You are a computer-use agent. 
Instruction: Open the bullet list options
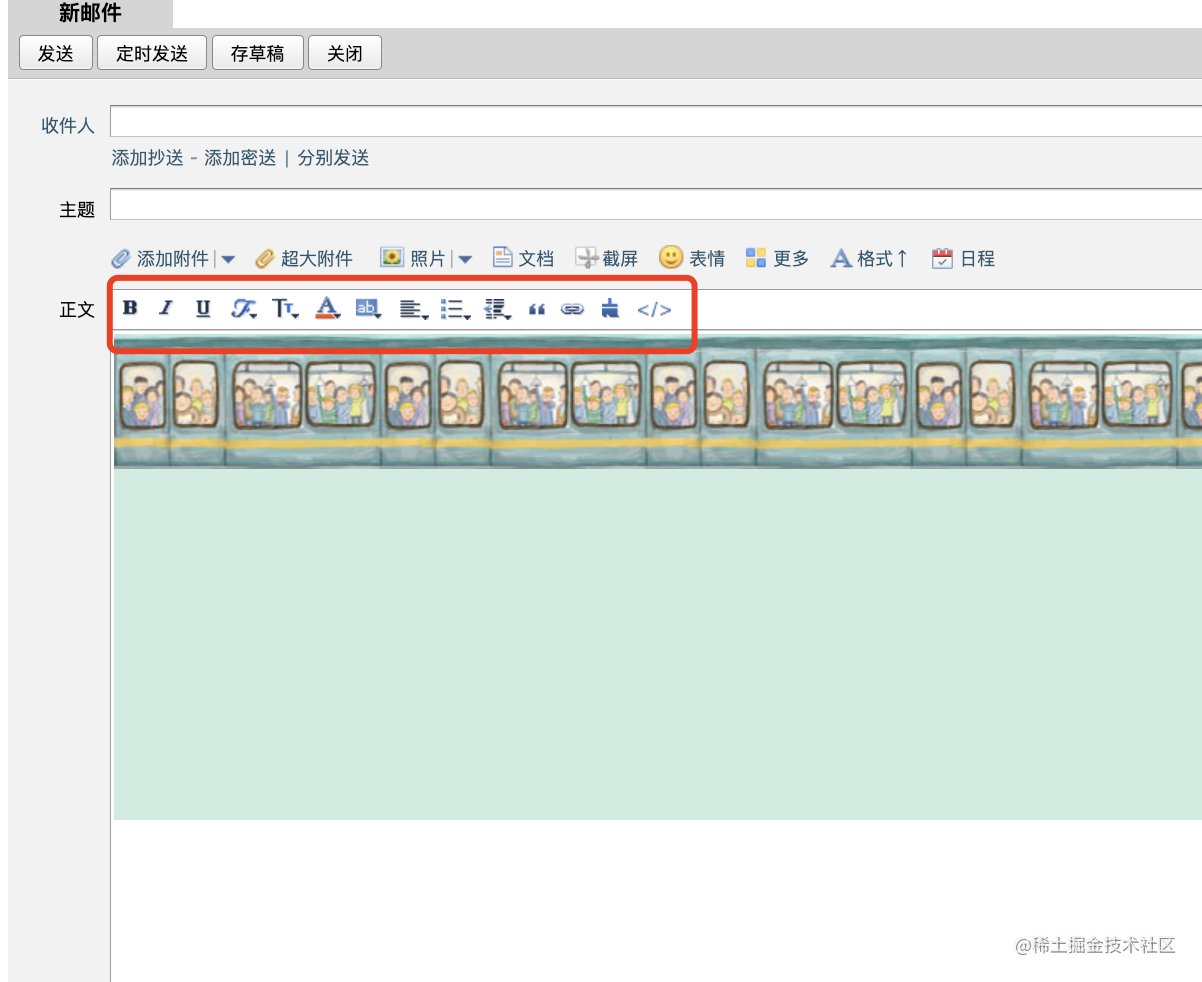click(x=455, y=309)
